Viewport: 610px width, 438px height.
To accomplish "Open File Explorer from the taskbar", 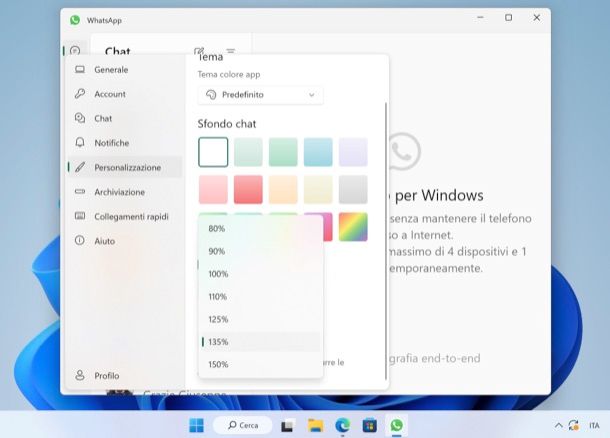I will [x=316, y=425].
